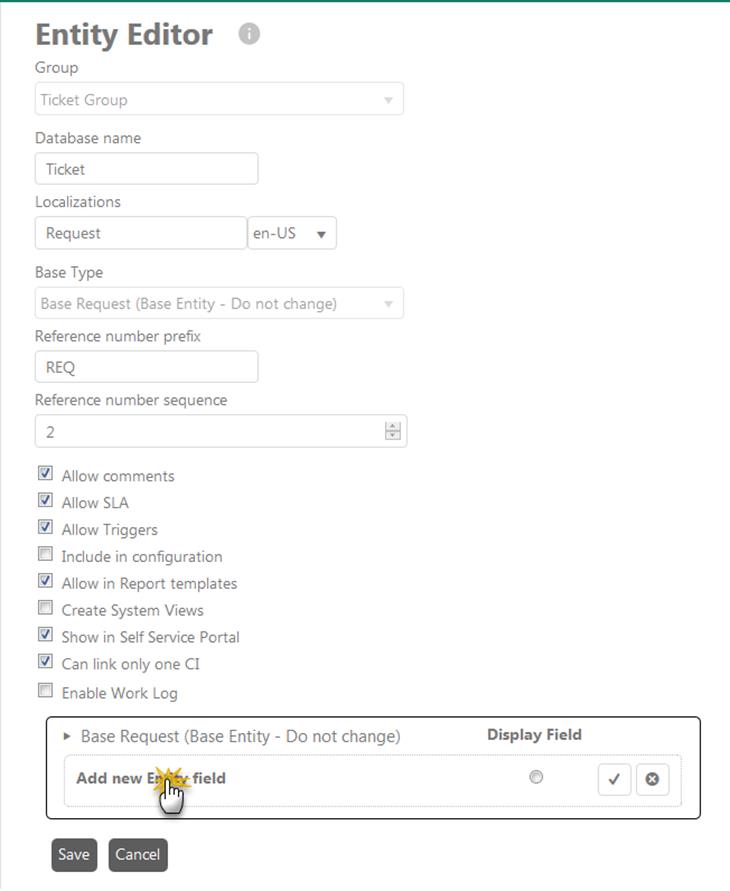The height and width of the screenshot is (891, 730).
Task: Click the Database name input field
Action: 146,169
